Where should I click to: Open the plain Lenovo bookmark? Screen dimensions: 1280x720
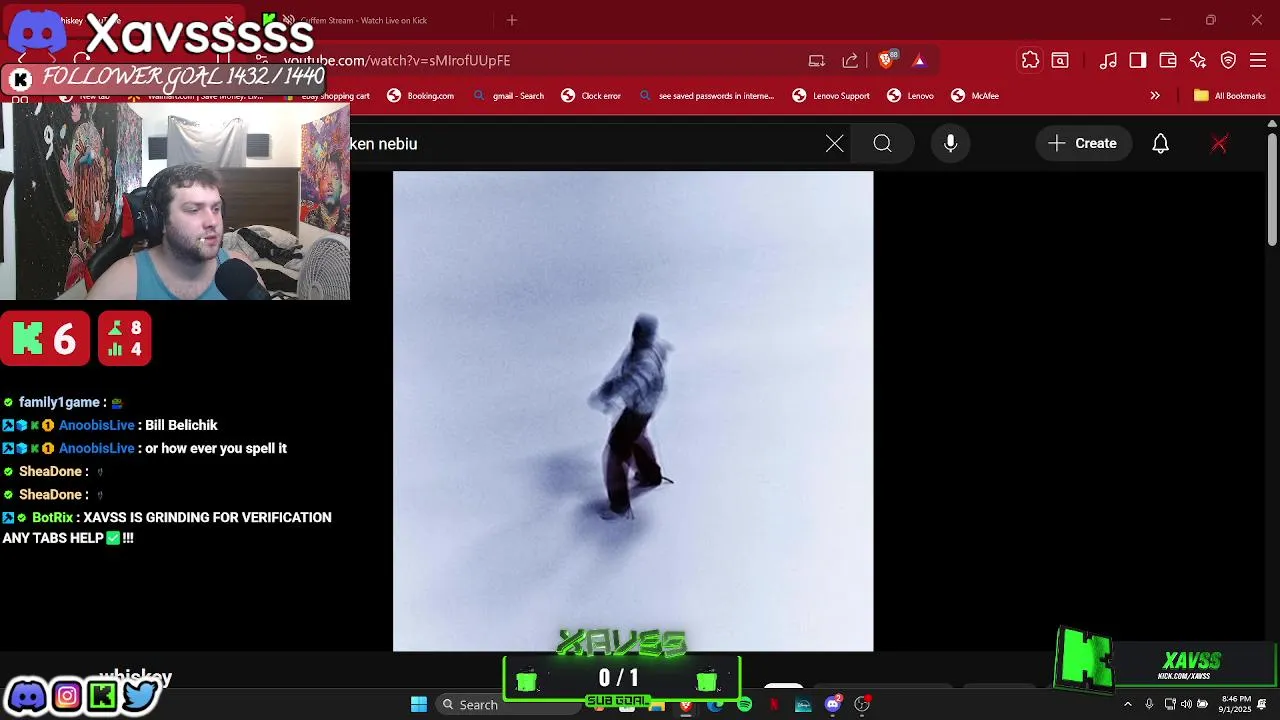(910, 96)
